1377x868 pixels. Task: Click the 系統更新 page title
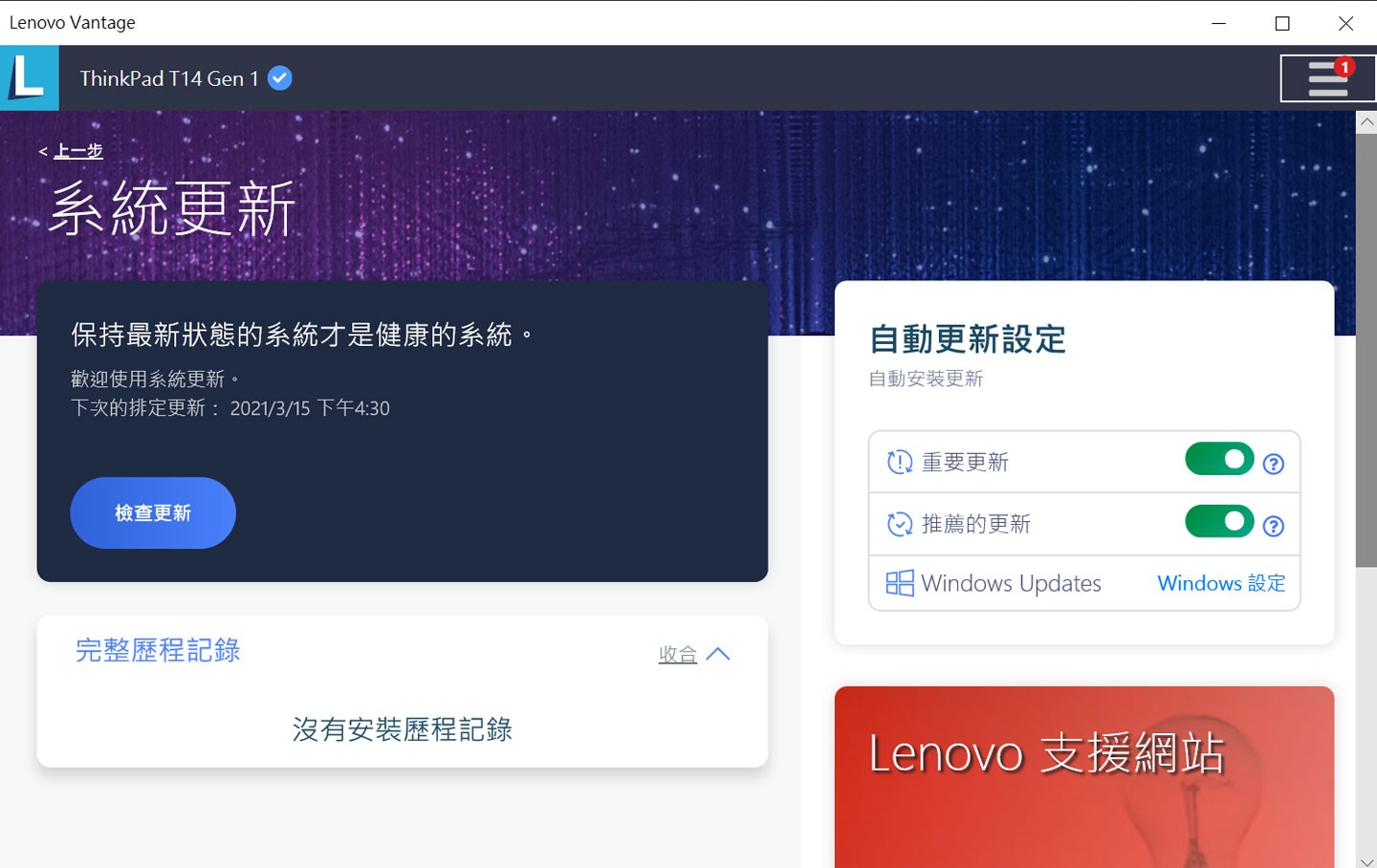(172, 209)
